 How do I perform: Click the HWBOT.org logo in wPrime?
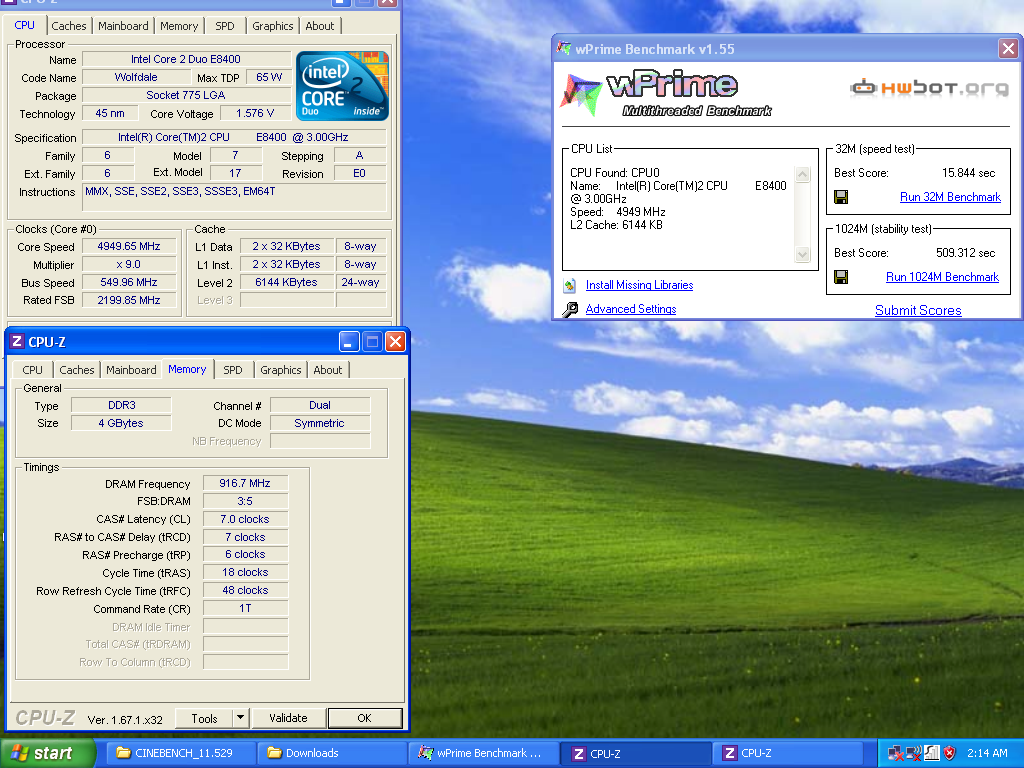(x=929, y=88)
